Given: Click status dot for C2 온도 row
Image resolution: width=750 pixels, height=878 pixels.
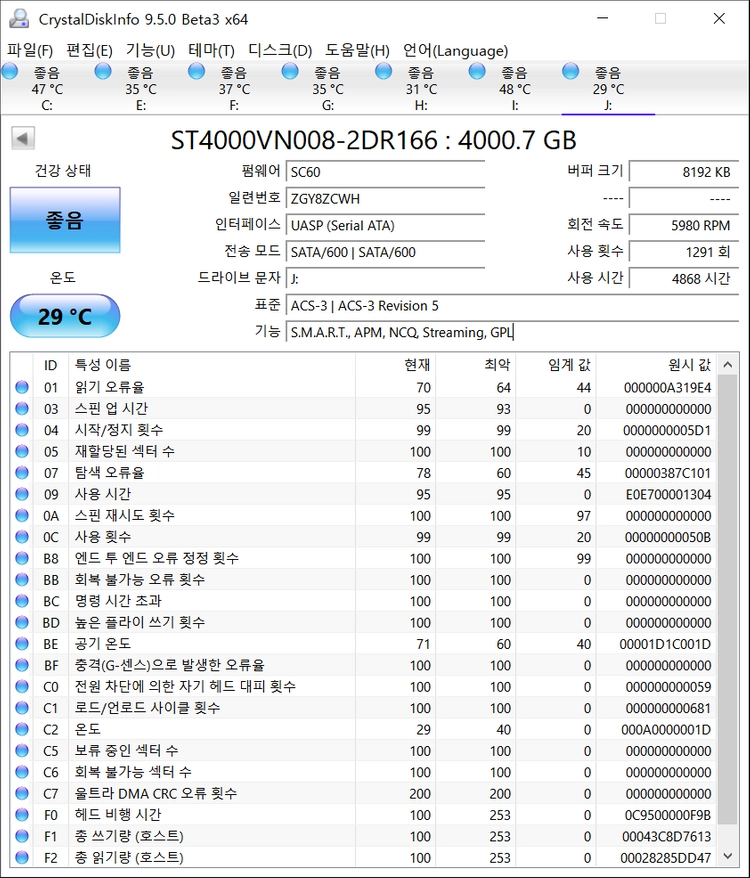Looking at the screenshot, I should 22,729.
